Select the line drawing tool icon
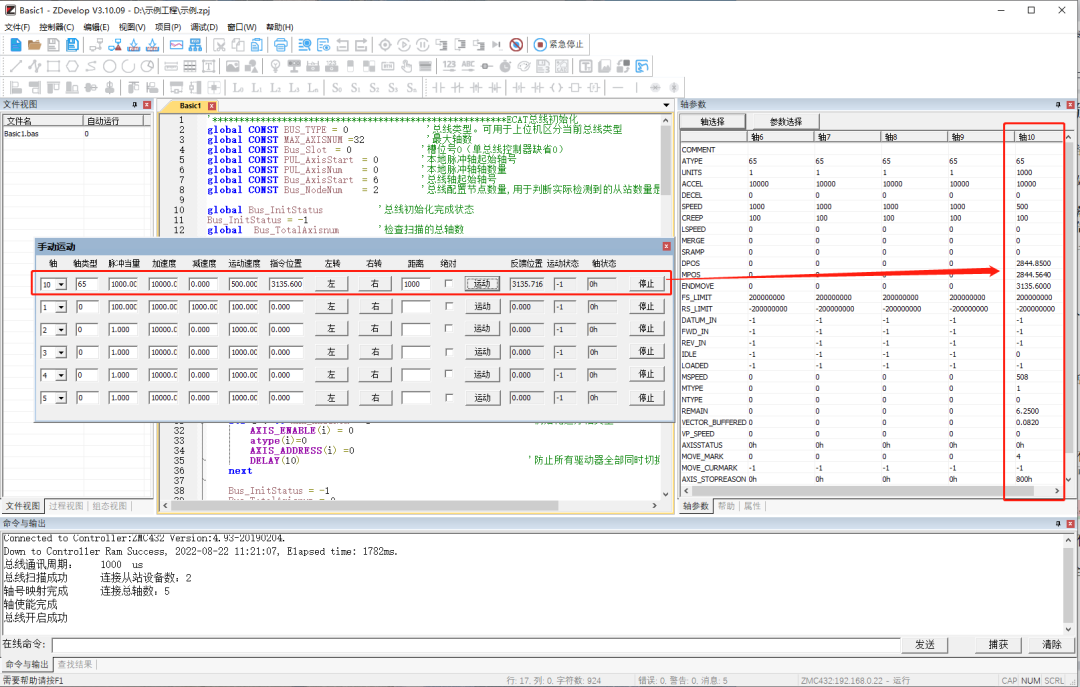Screen dimensions: 1080x687 pyautogui.click(x=14, y=66)
